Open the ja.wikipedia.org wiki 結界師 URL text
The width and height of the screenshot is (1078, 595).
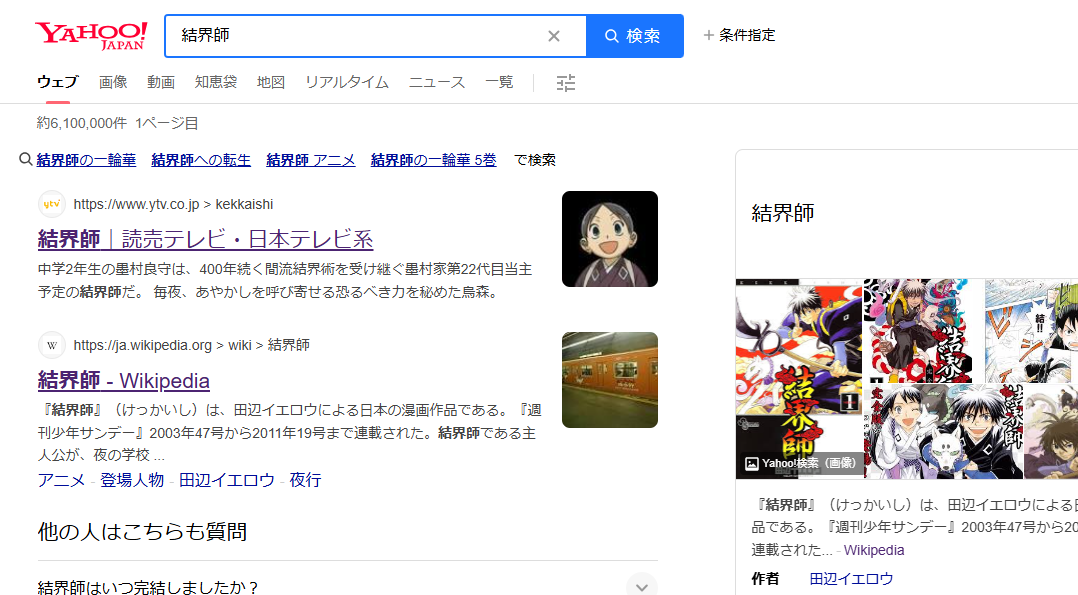coord(192,345)
